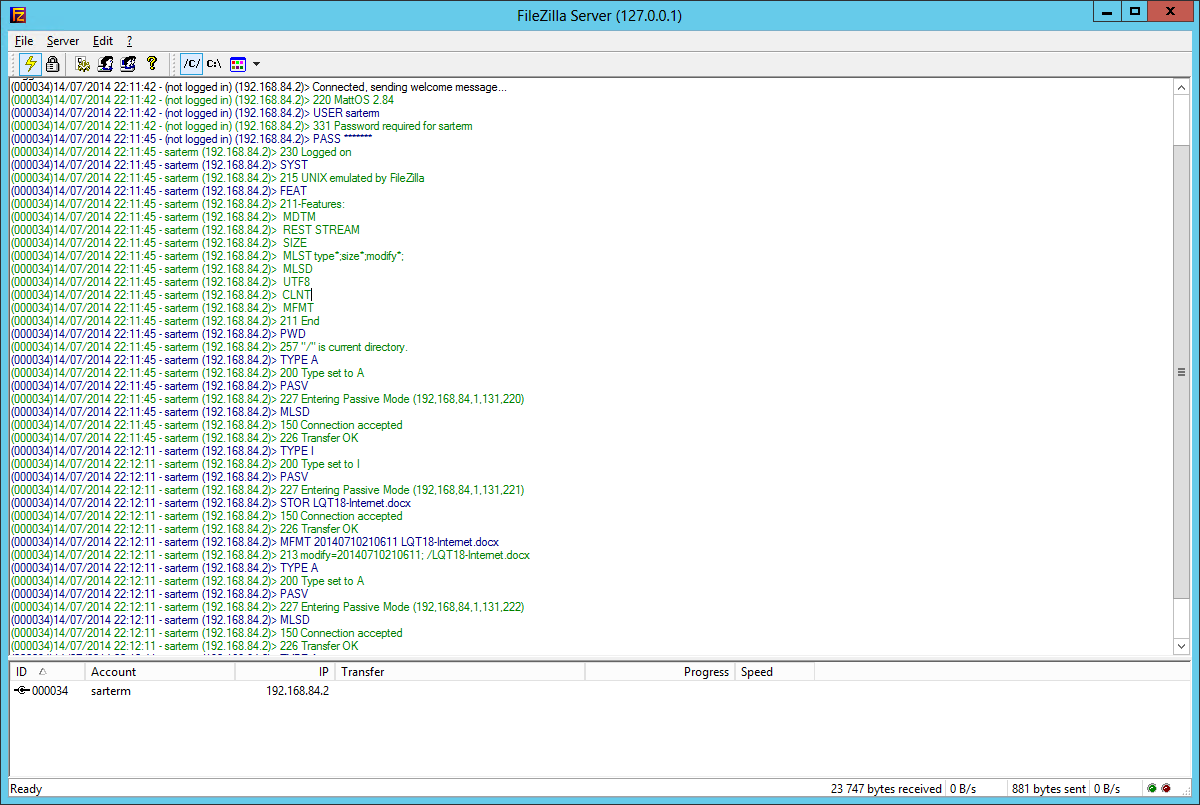1200x805 pixels.
Task: Click the '257 "/" is current directory.' line
Action: click(210, 347)
